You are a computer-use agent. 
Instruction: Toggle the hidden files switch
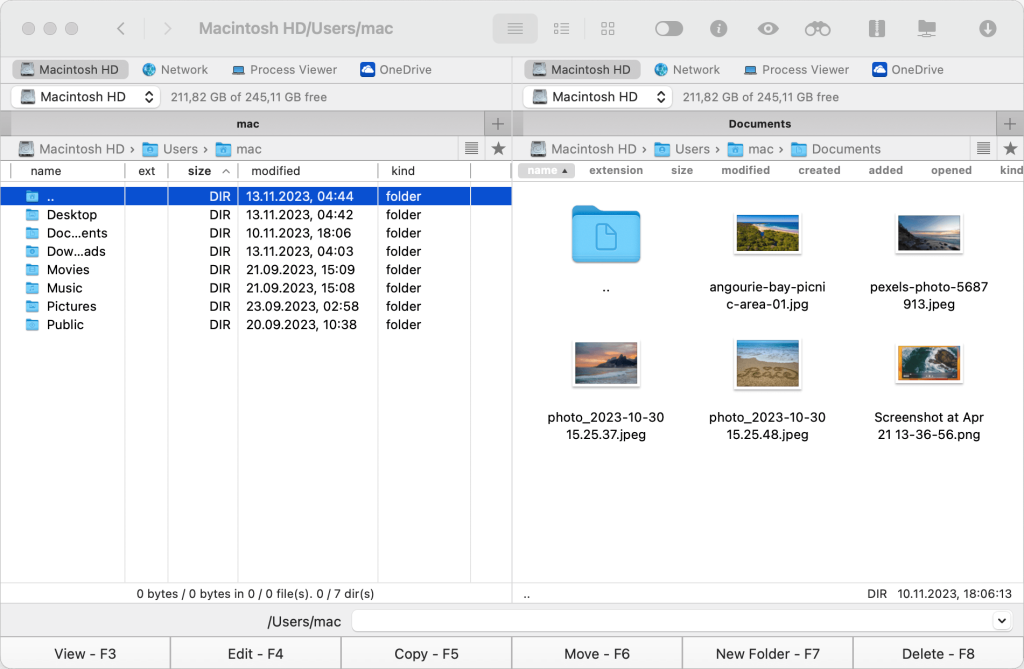668,29
